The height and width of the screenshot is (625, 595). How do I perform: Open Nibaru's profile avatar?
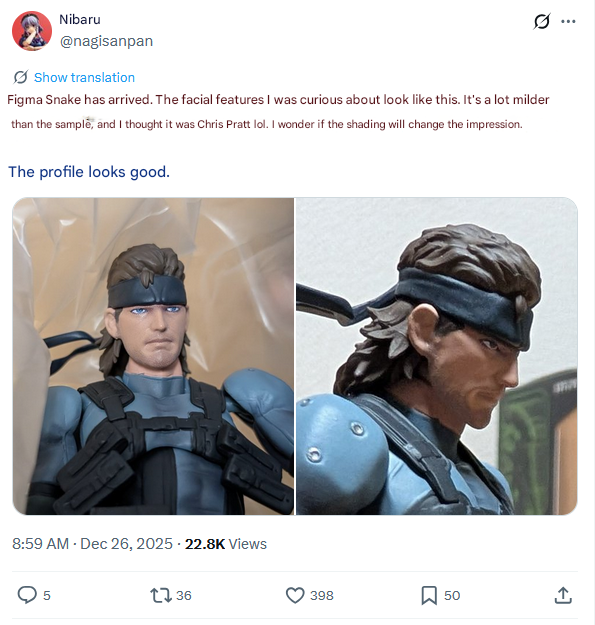coord(32,31)
